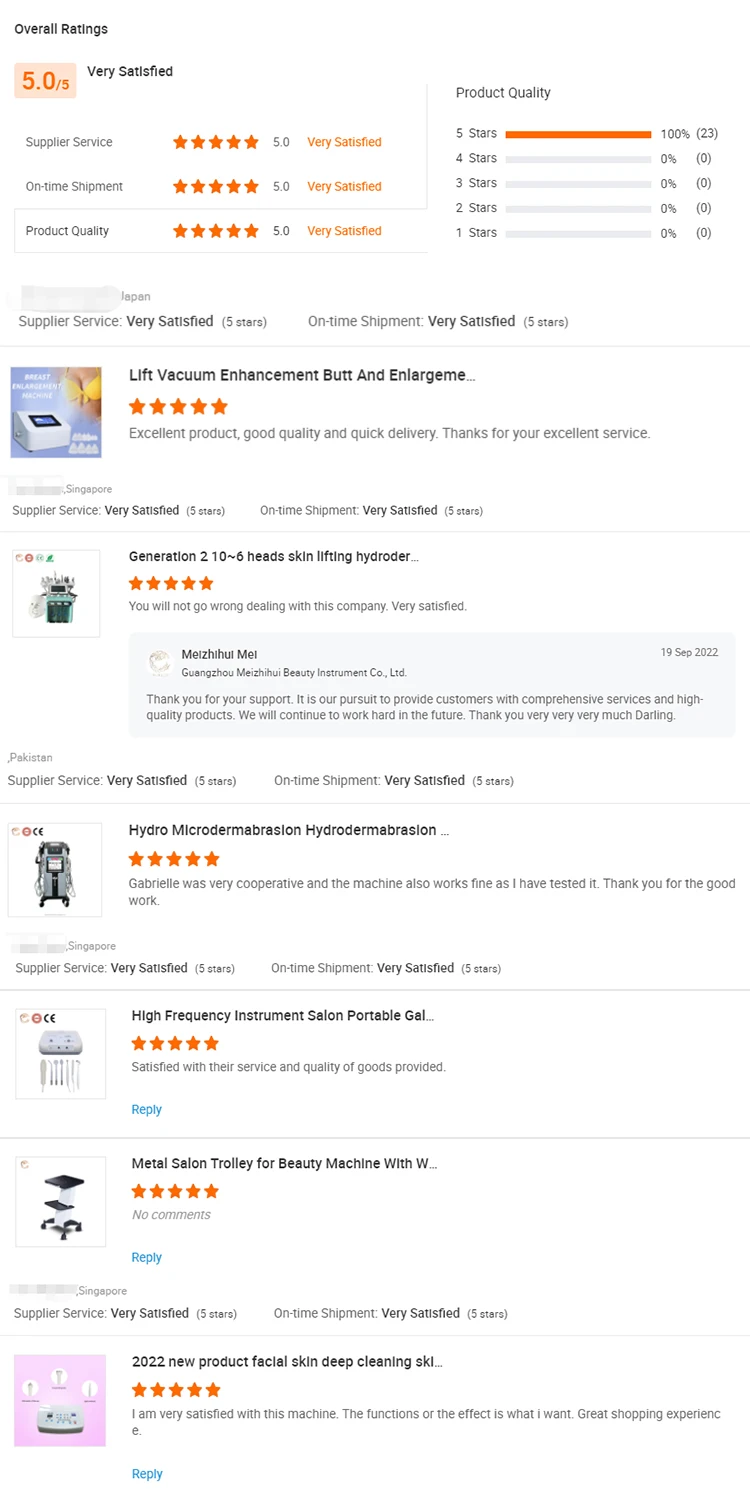Reply to the 2022 facial skin review

pyautogui.click(x=147, y=1473)
